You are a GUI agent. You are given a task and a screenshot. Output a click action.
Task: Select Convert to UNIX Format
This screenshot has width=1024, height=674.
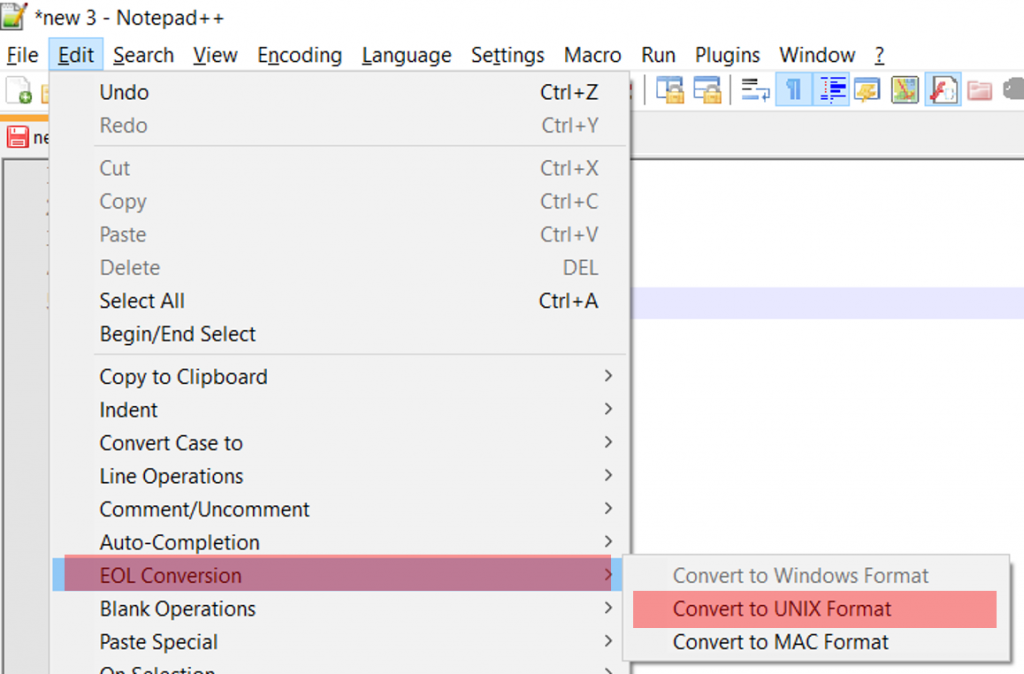tap(815, 609)
